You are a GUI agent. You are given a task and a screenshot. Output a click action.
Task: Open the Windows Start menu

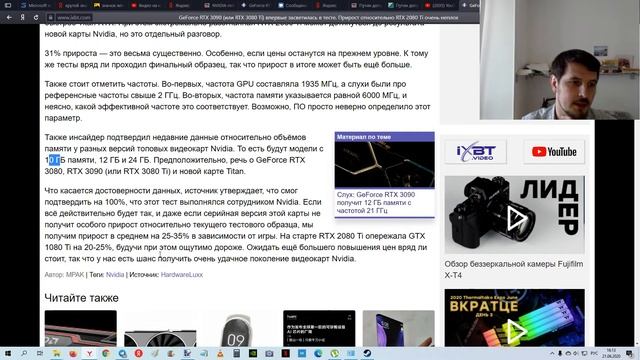click(x=8, y=353)
